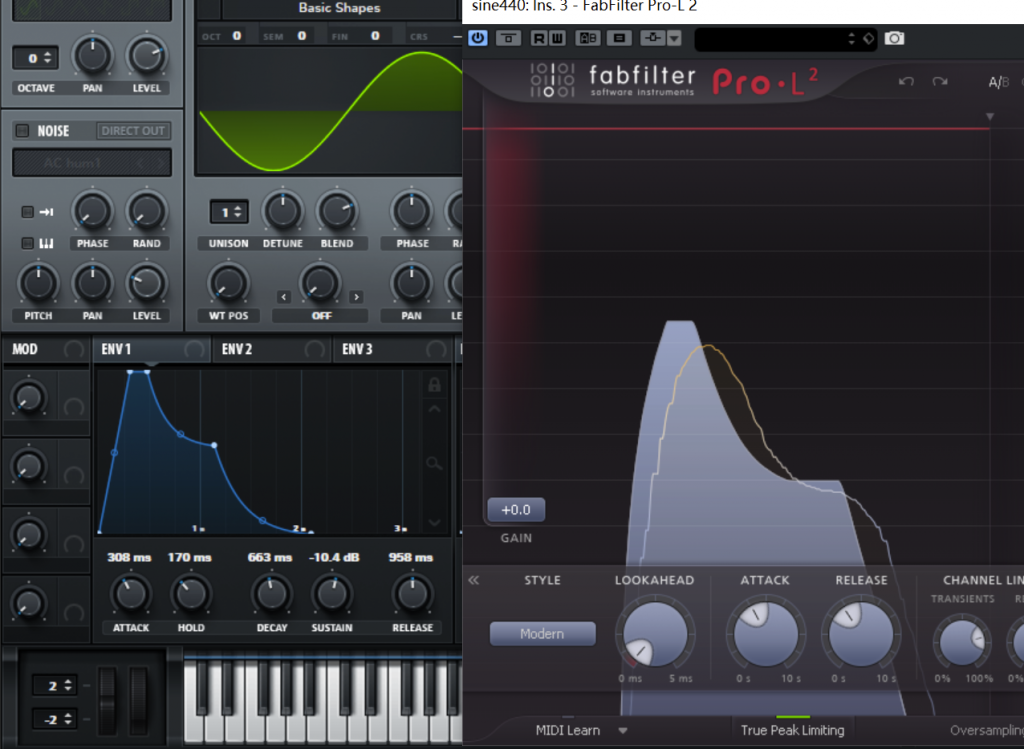Toggle the noise one-shot arrow checkbox
The width and height of the screenshot is (1024, 749).
(x=28, y=212)
